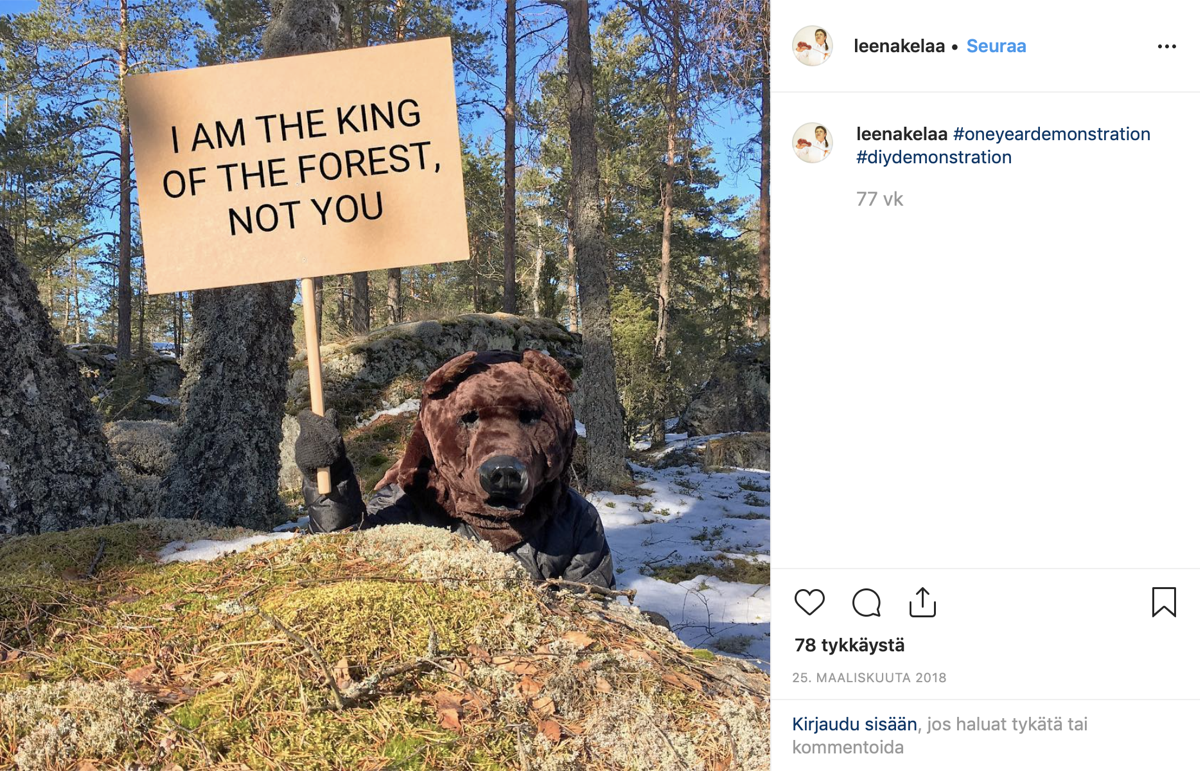This screenshot has width=1200, height=771.
Task: View the 78 tykkäystä likes list
Action: click(849, 645)
